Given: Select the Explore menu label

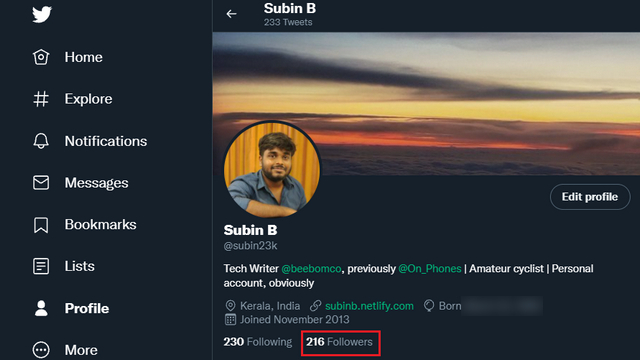Looking at the screenshot, I should click(x=88, y=99).
